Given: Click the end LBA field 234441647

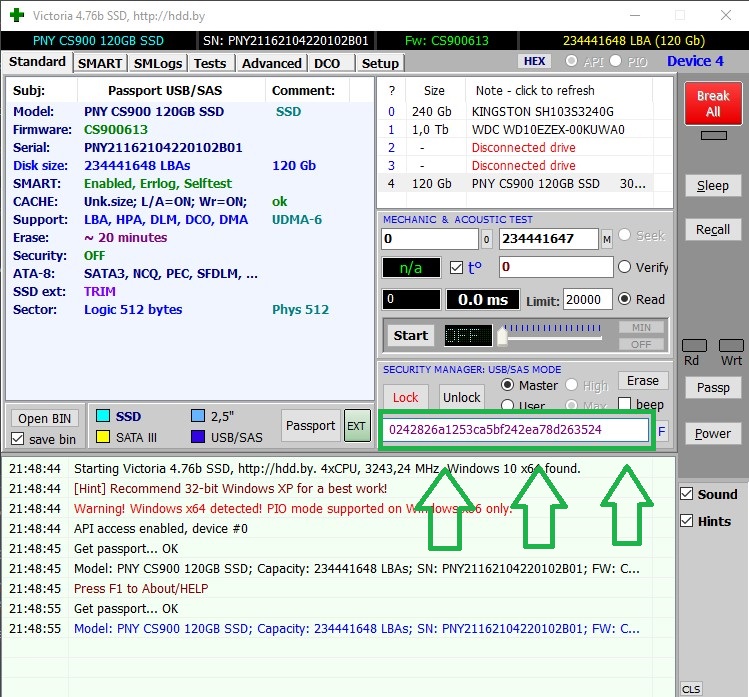Looking at the screenshot, I should click(x=549, y=239).
